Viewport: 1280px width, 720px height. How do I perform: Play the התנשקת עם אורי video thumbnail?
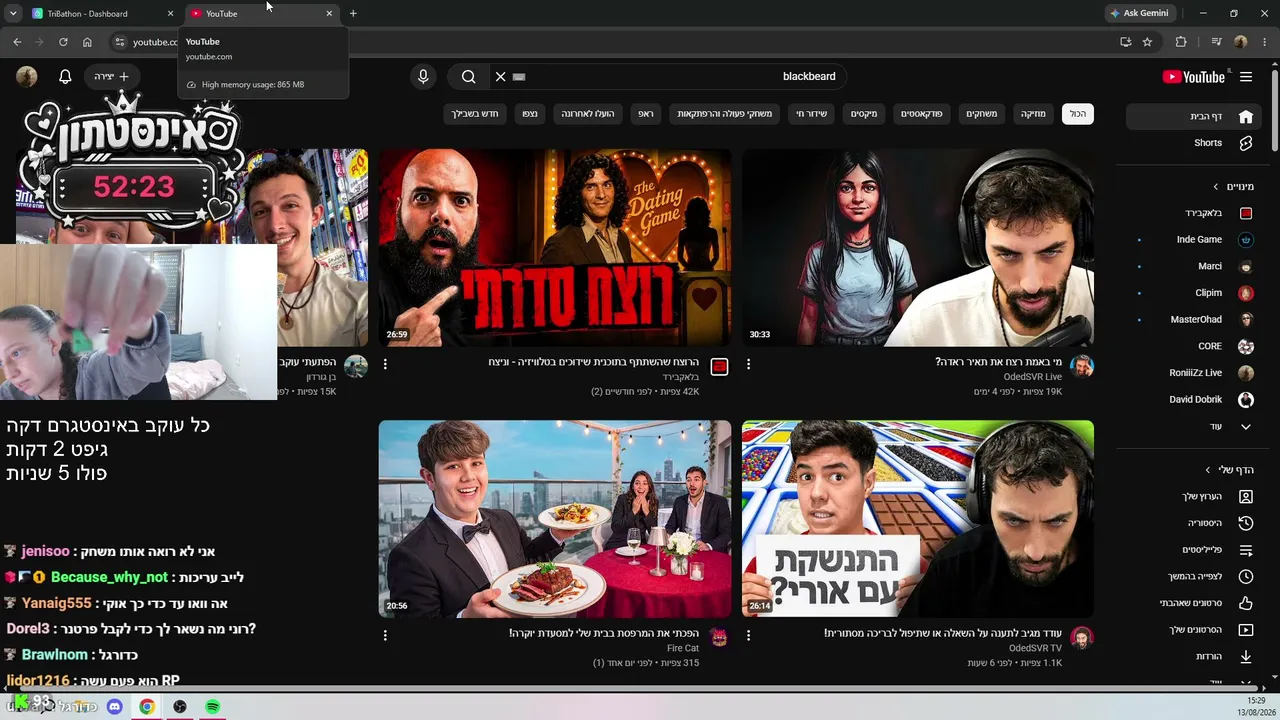point(918,518)
